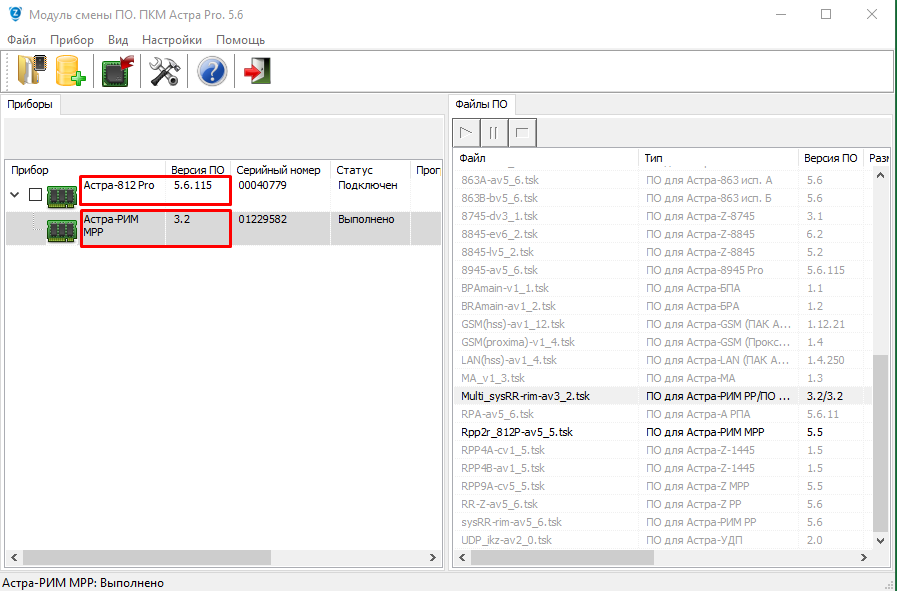Tick the checkbox next to Астра-812 Pro
897x591 pixels.
[x=35, y=195]
